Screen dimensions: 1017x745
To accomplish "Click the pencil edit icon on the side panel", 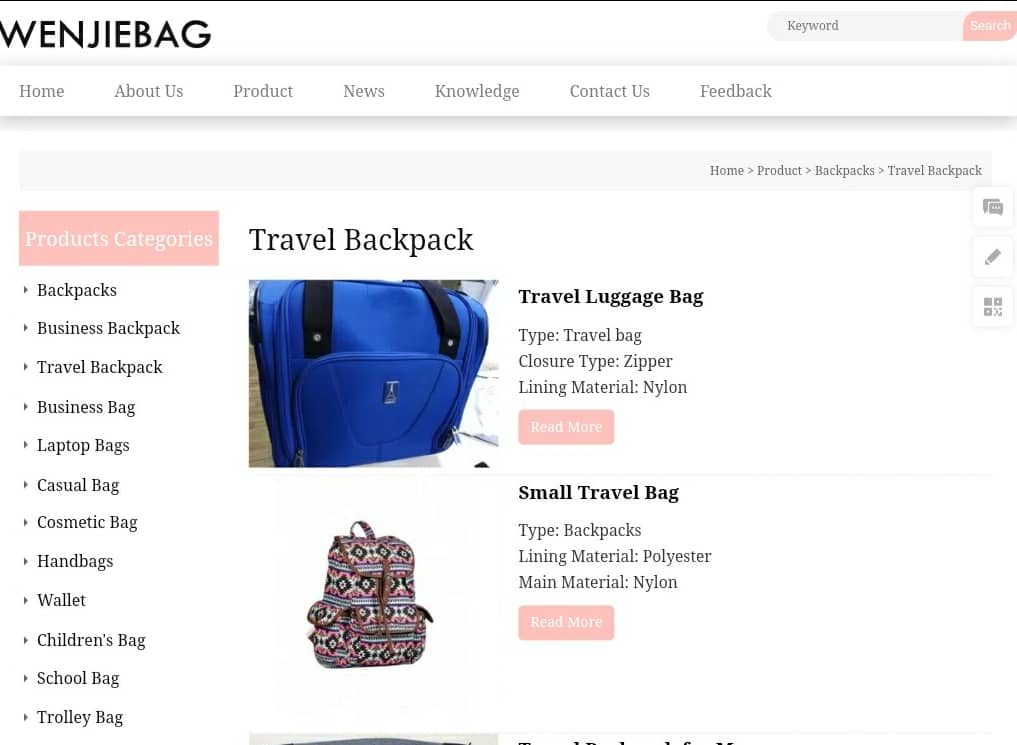I will (992, 257).
